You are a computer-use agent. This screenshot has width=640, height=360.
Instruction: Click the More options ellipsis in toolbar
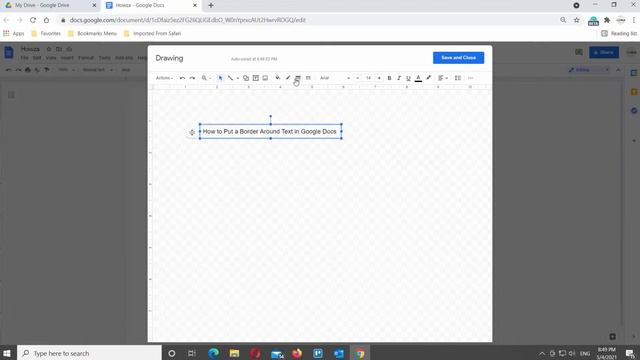point(471,78)
